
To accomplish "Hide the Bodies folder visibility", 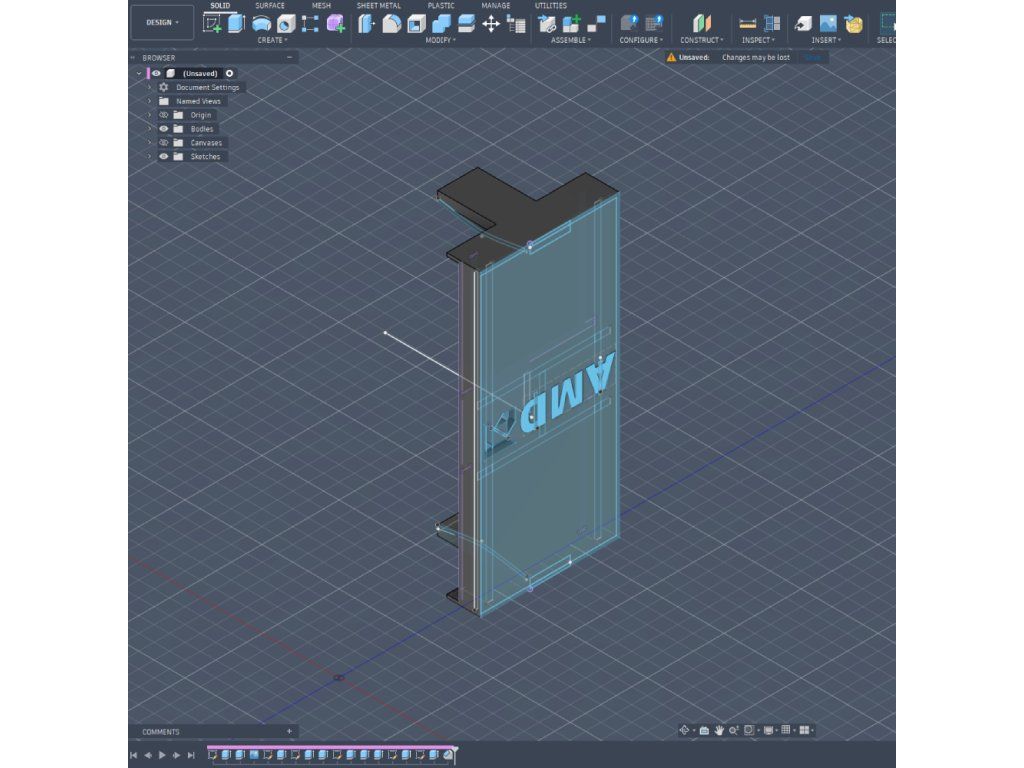I will [x=163, y=129].
